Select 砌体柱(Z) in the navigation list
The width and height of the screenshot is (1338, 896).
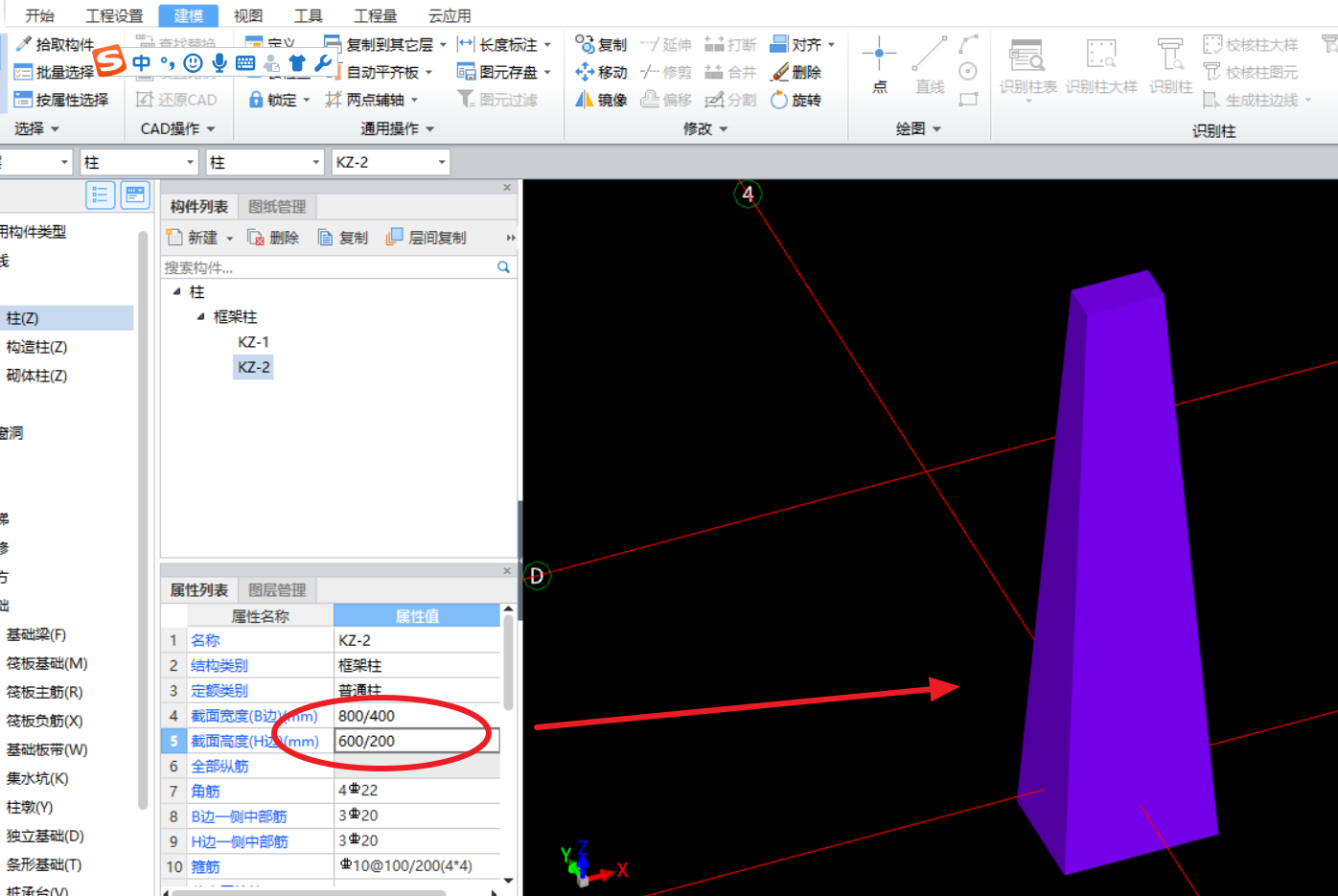point(36,376)
